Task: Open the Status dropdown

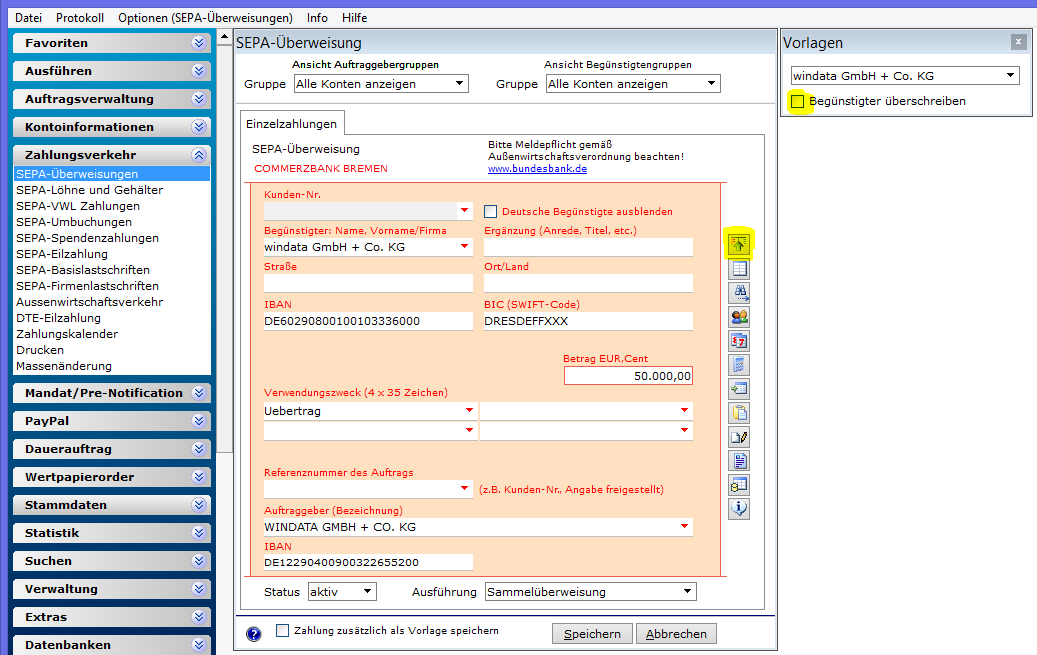Action: 343,591
